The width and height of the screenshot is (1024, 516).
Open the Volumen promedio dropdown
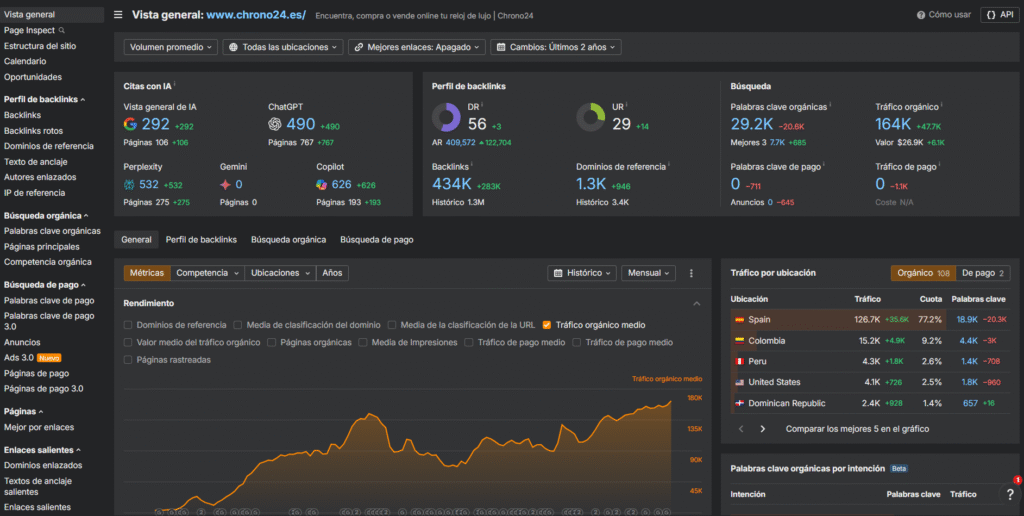click(x=171, y=47)
